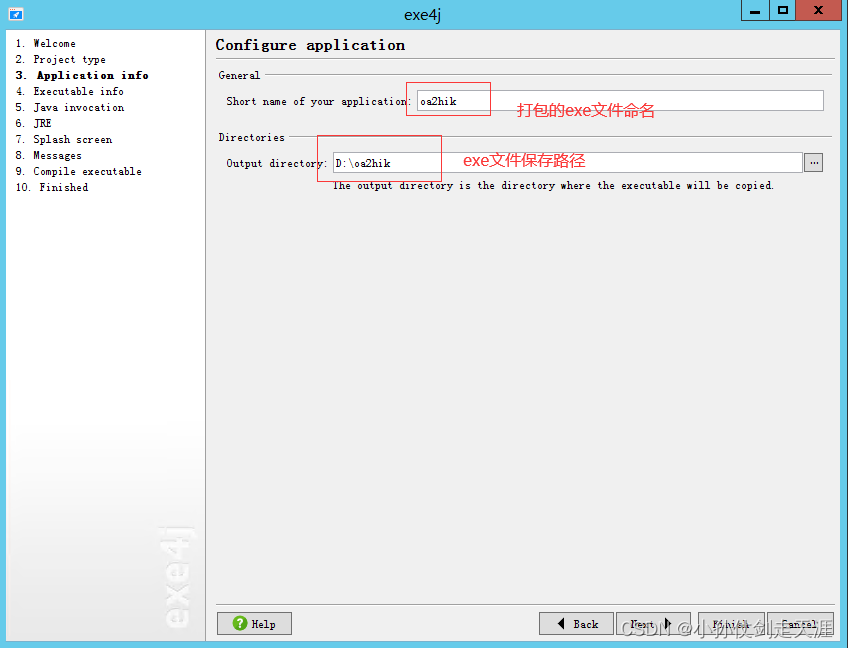Open the Help button
The width and height of the screenshot is (848, 648).
[x=254, y=624]
